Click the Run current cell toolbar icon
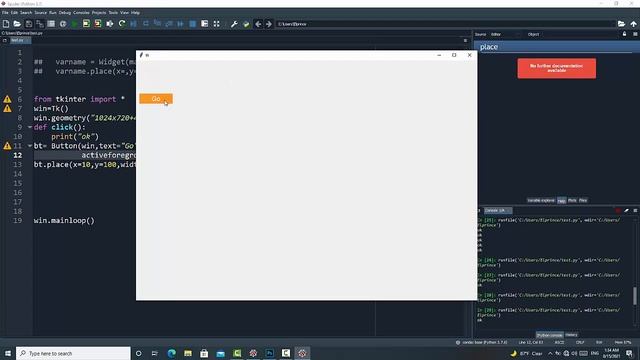Viewport: 640px width, 360px height. [86, 24]
